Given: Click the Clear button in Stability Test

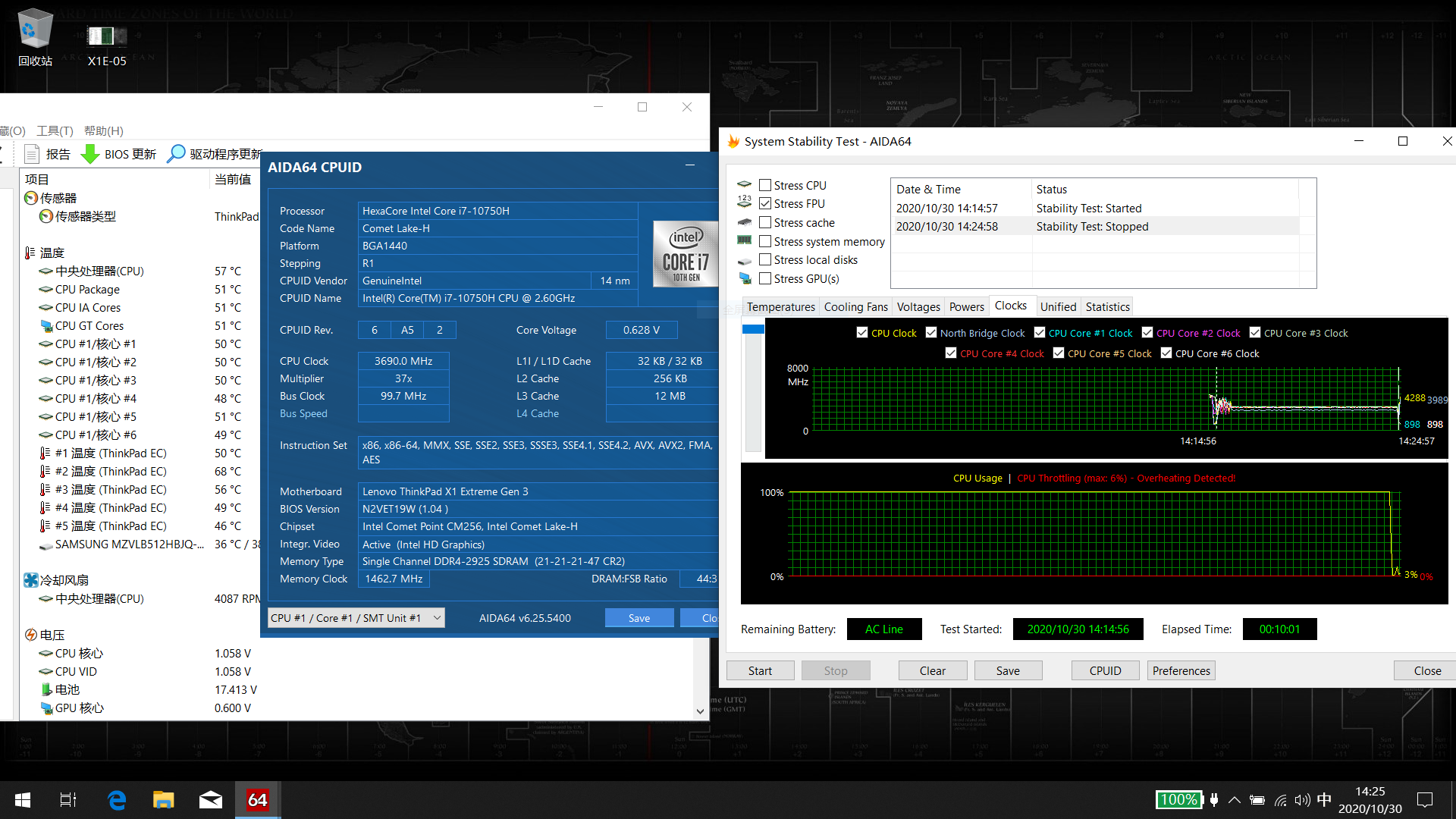Looking at the screenshot, I should tap(932, 670).
